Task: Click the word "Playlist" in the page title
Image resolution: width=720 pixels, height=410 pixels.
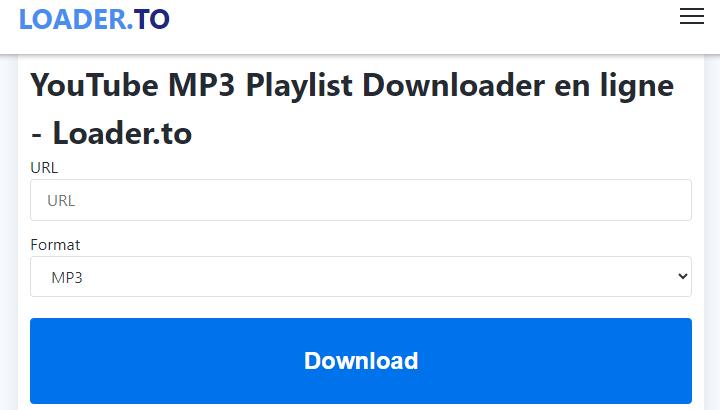Action: pos(299,86)
